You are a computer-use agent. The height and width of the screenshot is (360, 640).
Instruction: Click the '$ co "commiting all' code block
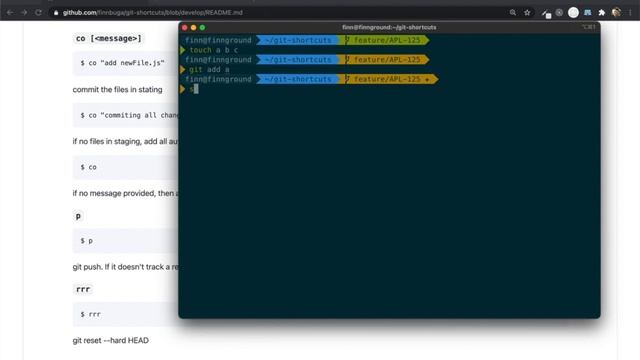click(x=126, y=115)
